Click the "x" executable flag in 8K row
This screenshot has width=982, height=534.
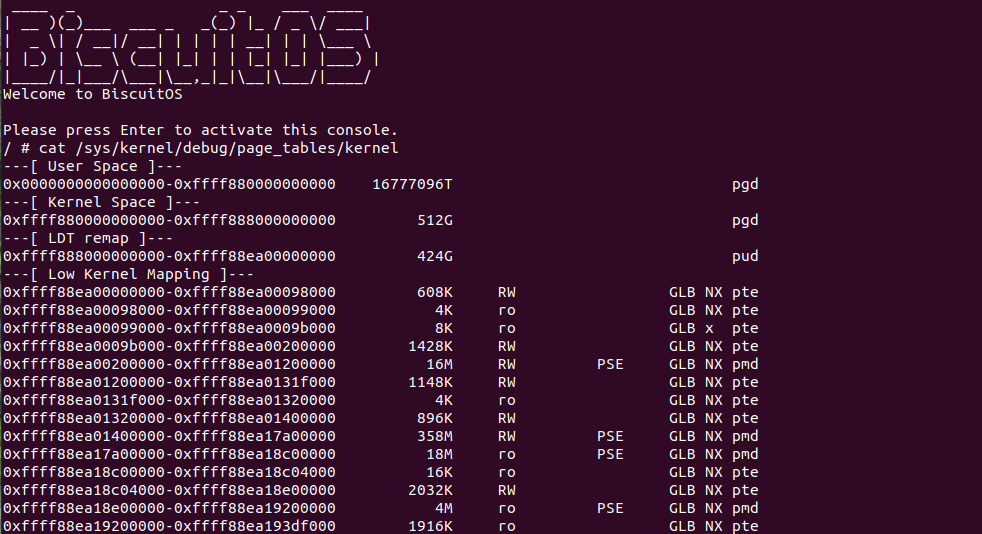tap(709, 328)
